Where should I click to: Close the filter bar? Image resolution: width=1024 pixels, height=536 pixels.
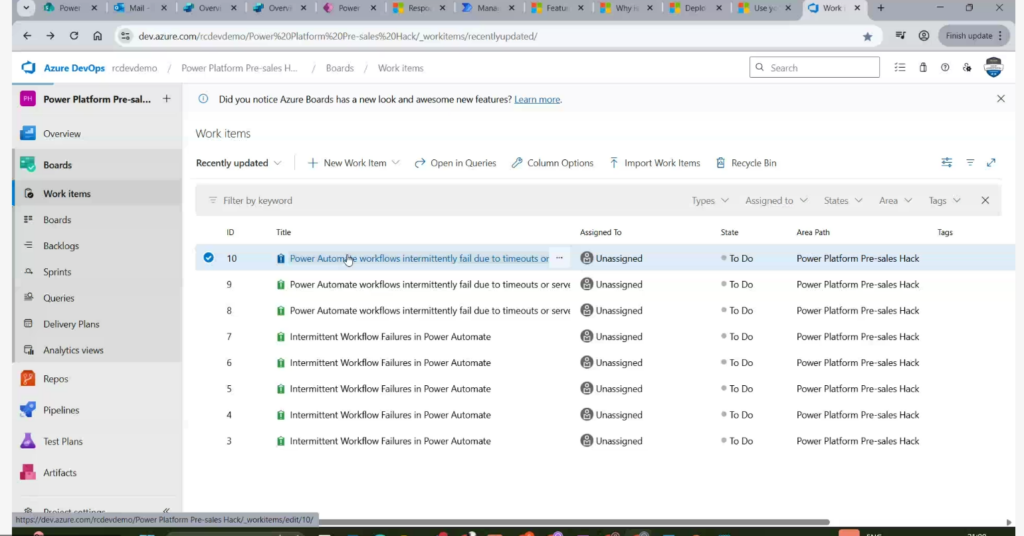[x=985, y=200]
